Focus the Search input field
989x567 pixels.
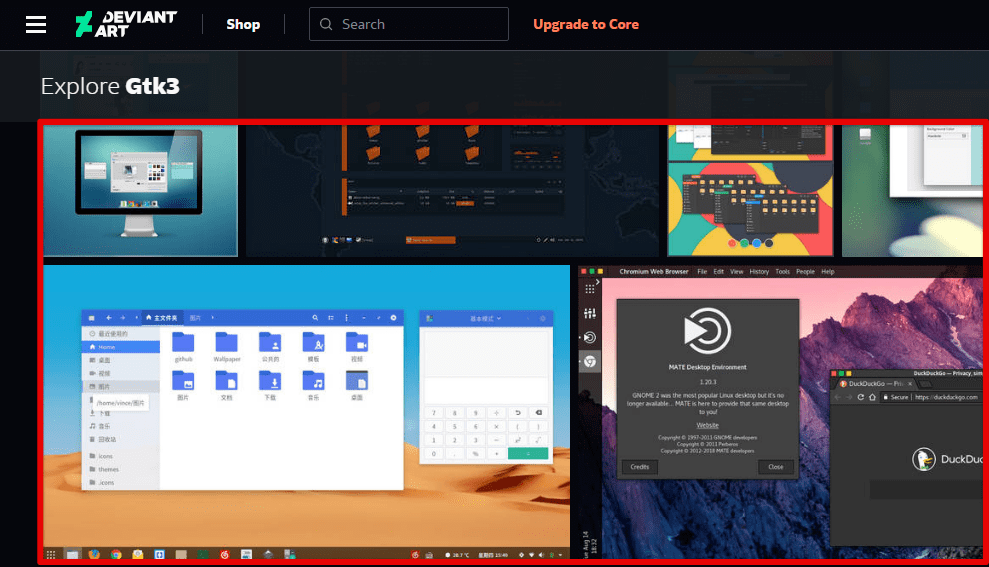click(x=409, y=24)
